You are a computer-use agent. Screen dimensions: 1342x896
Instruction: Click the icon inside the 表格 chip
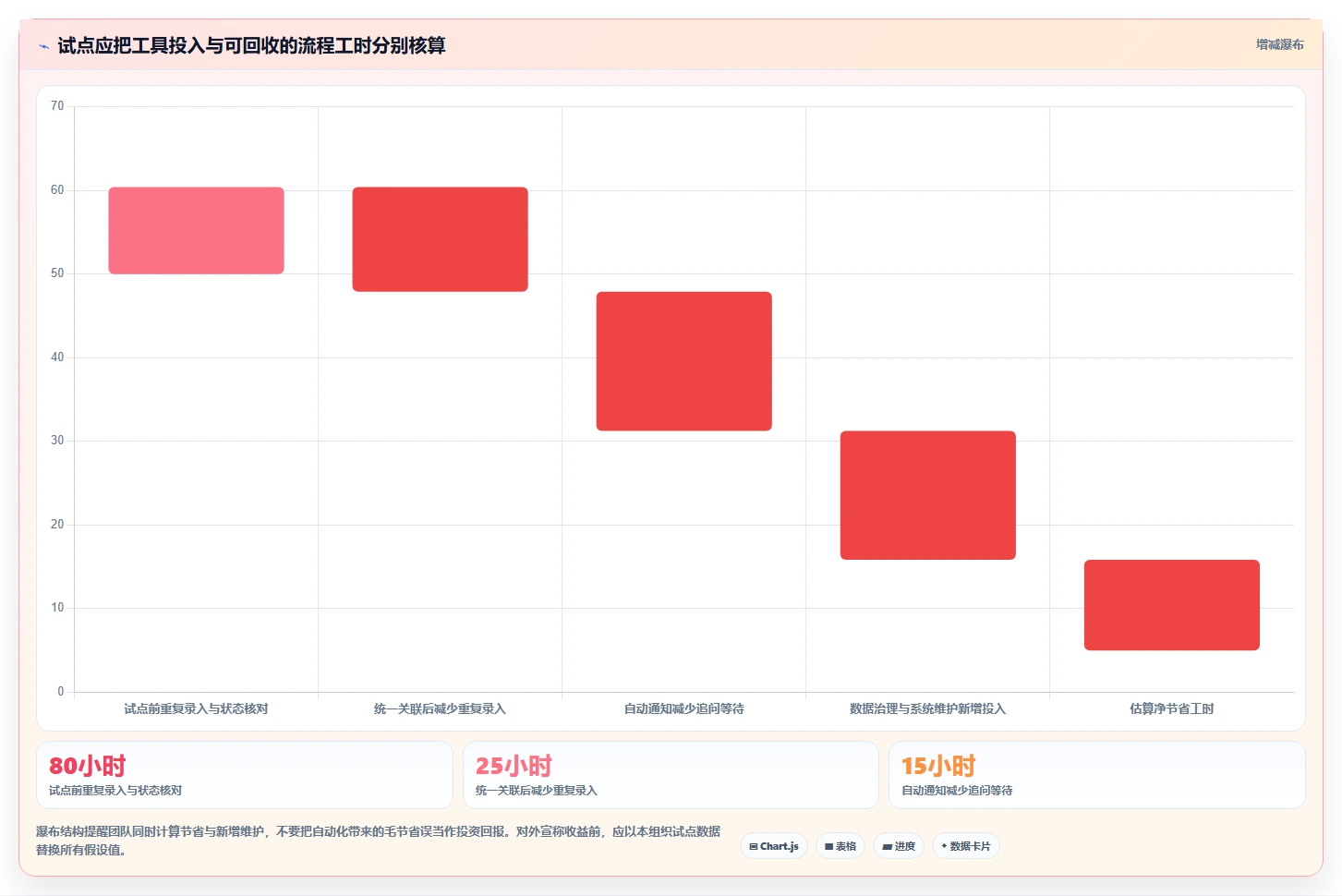pos(829,846)
